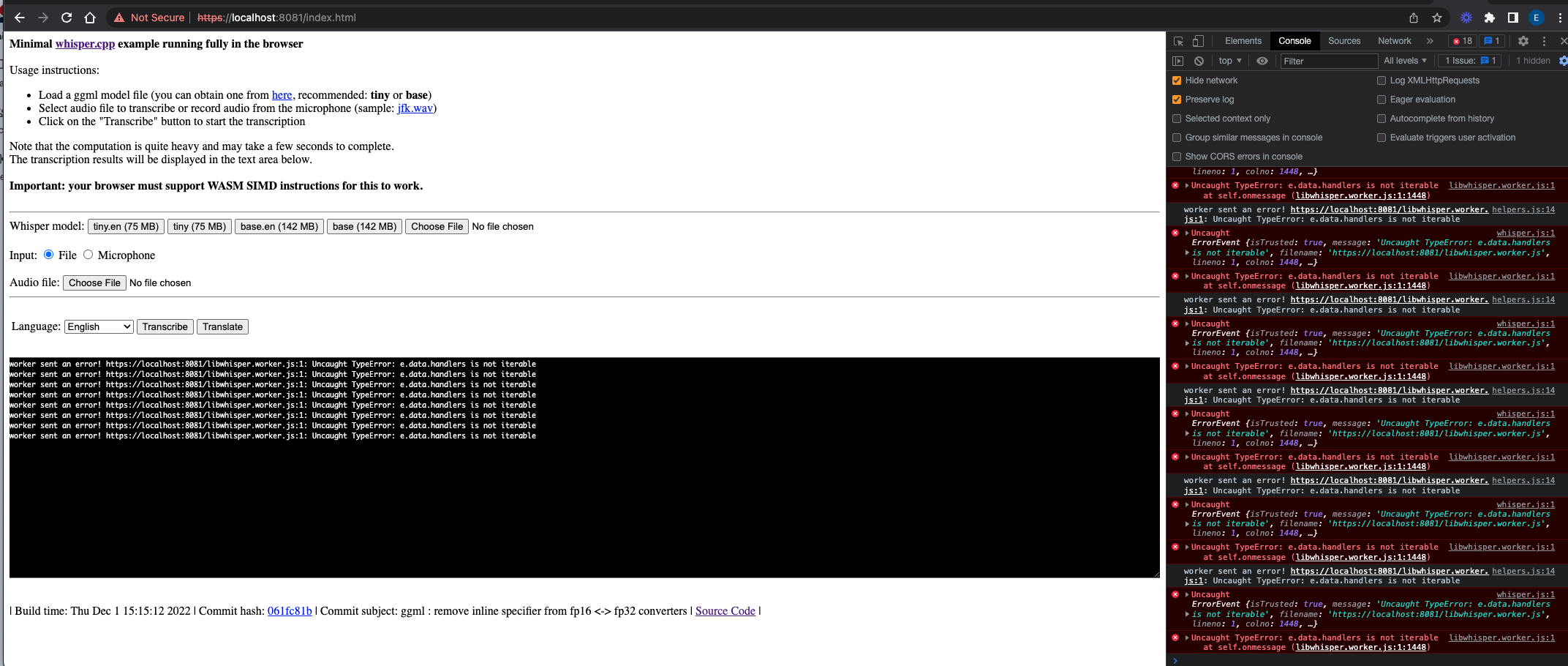Image resolution: width=1568 pixels, height=666 pixels.
Task: Enable Log XMLHttpRequests
Action: [x=1382, y=81]
